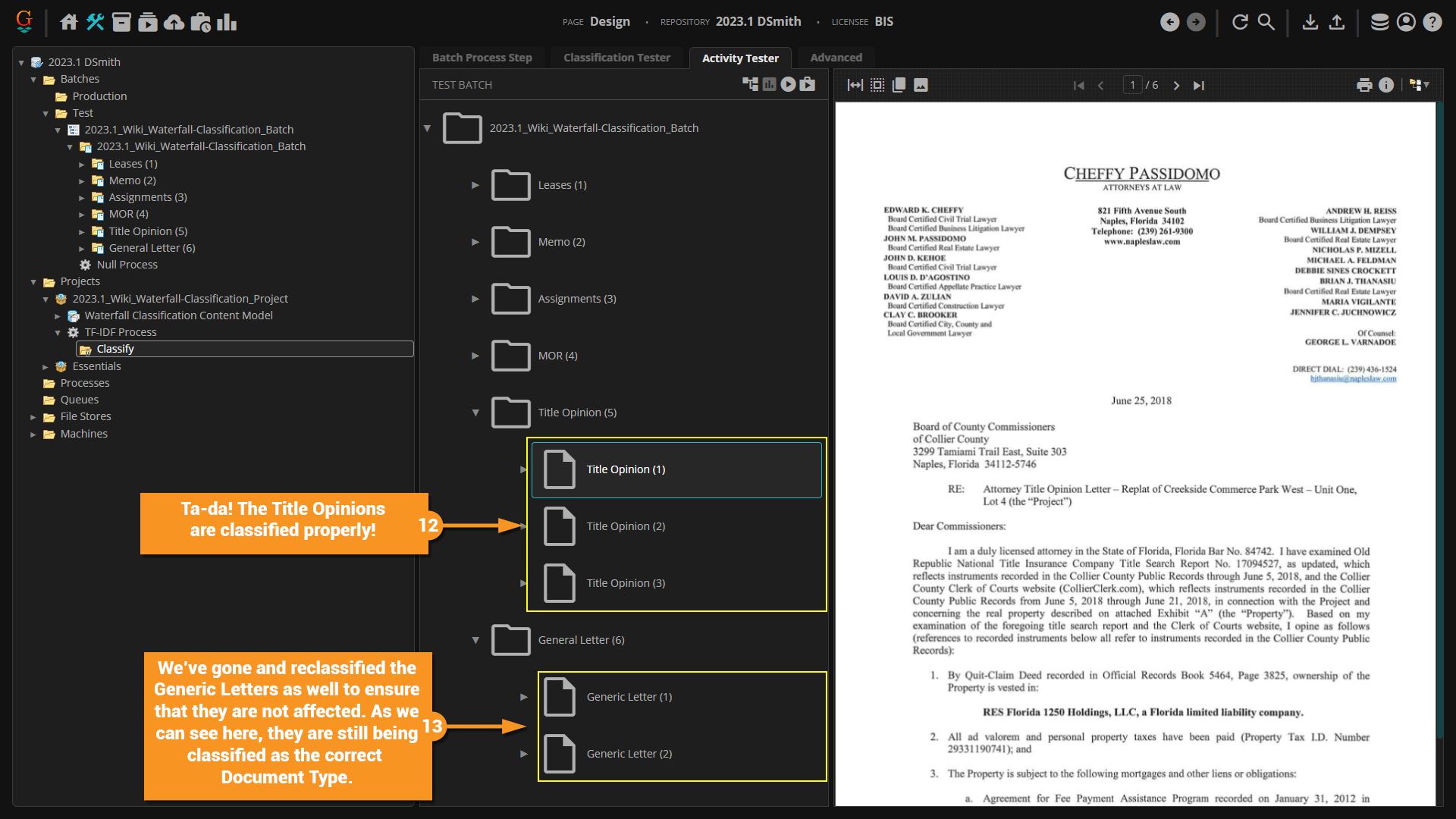Open the Home page icon
1456x819 pixels.
(x=69, y=22)
